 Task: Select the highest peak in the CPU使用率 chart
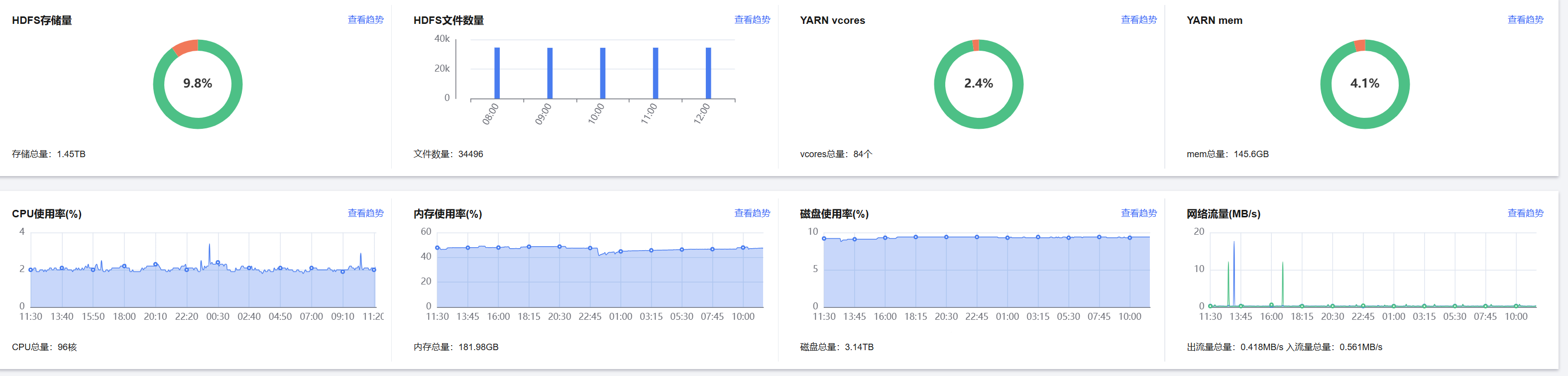point(210,246)
